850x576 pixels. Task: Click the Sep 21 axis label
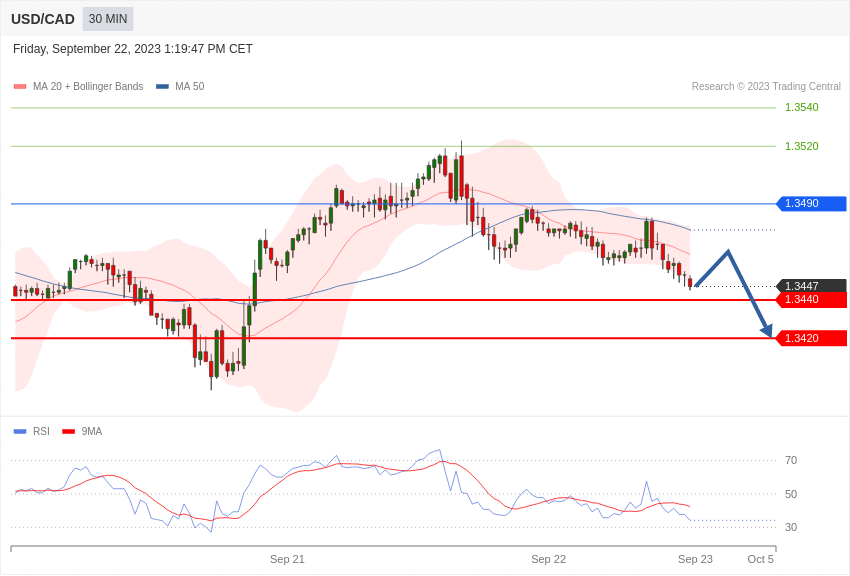click(287, 559)
